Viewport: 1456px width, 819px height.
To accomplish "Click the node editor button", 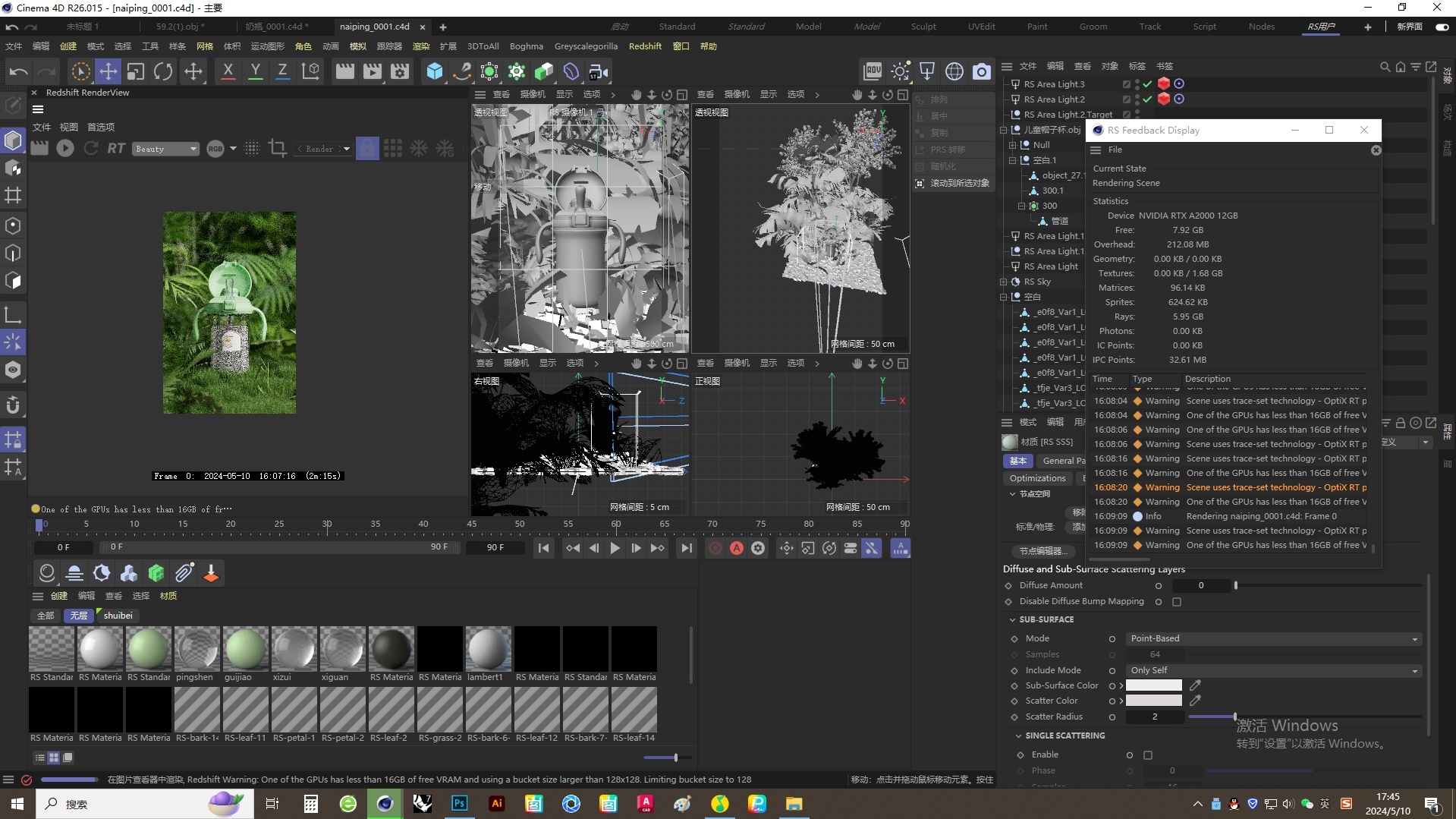I will pos(1045,551).
